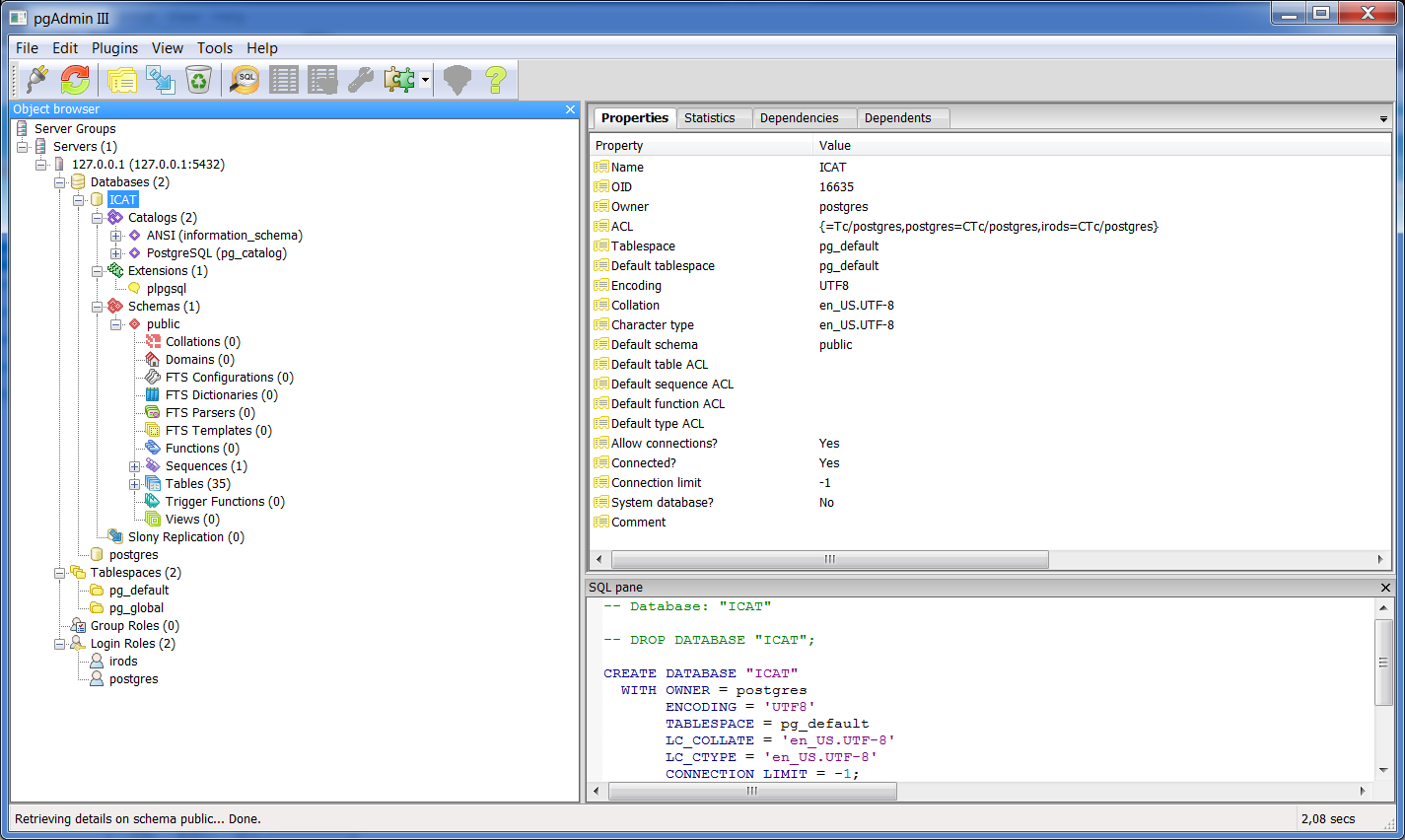This screenshot has height=840, width=1405.
Task: Close the Object browser panel
Action: (x=570, y=109)
